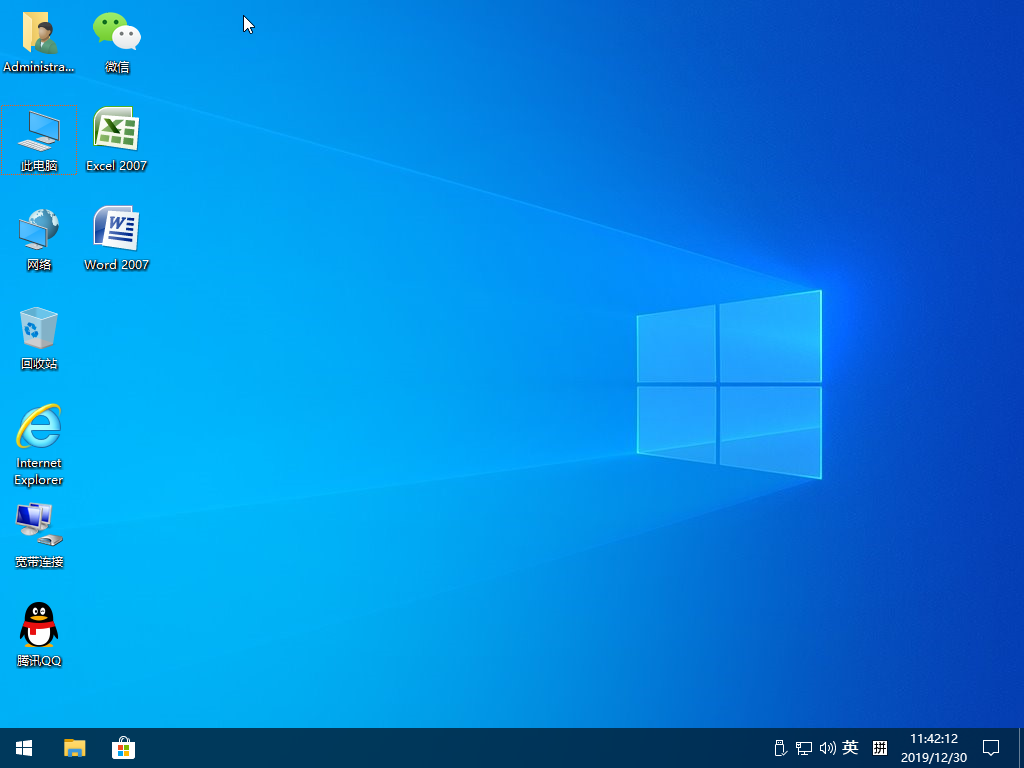Switch input language via 英 indicator

pyautogui.click(x=850, y=747)
